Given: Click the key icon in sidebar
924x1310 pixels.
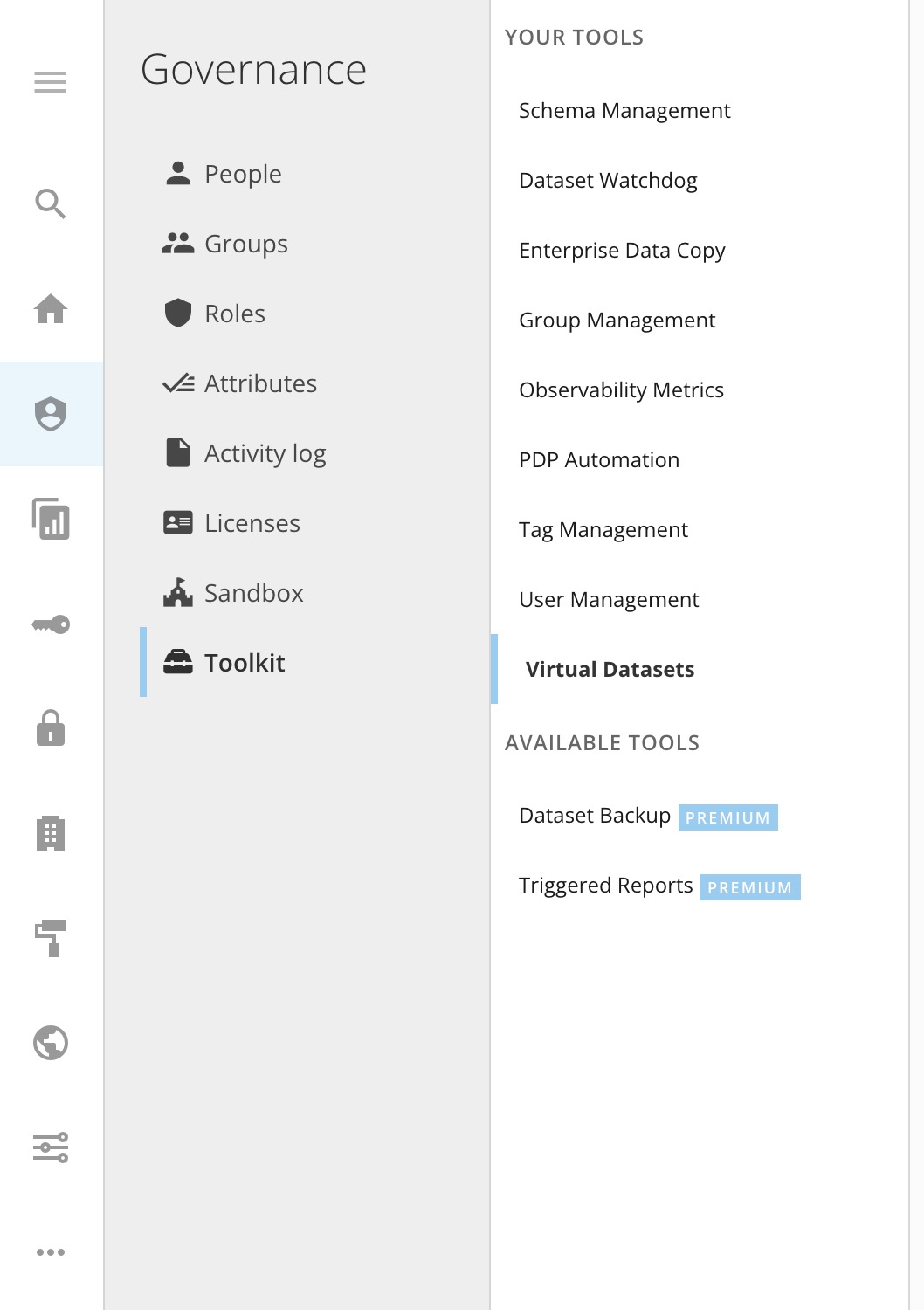Looking at the screenshot, I should click(x=51, y=624).
